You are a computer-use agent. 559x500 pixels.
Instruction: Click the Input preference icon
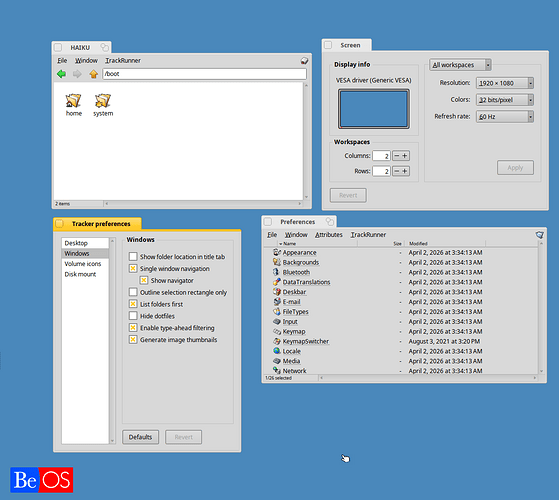pyautogui.click(x=277, y=321)
